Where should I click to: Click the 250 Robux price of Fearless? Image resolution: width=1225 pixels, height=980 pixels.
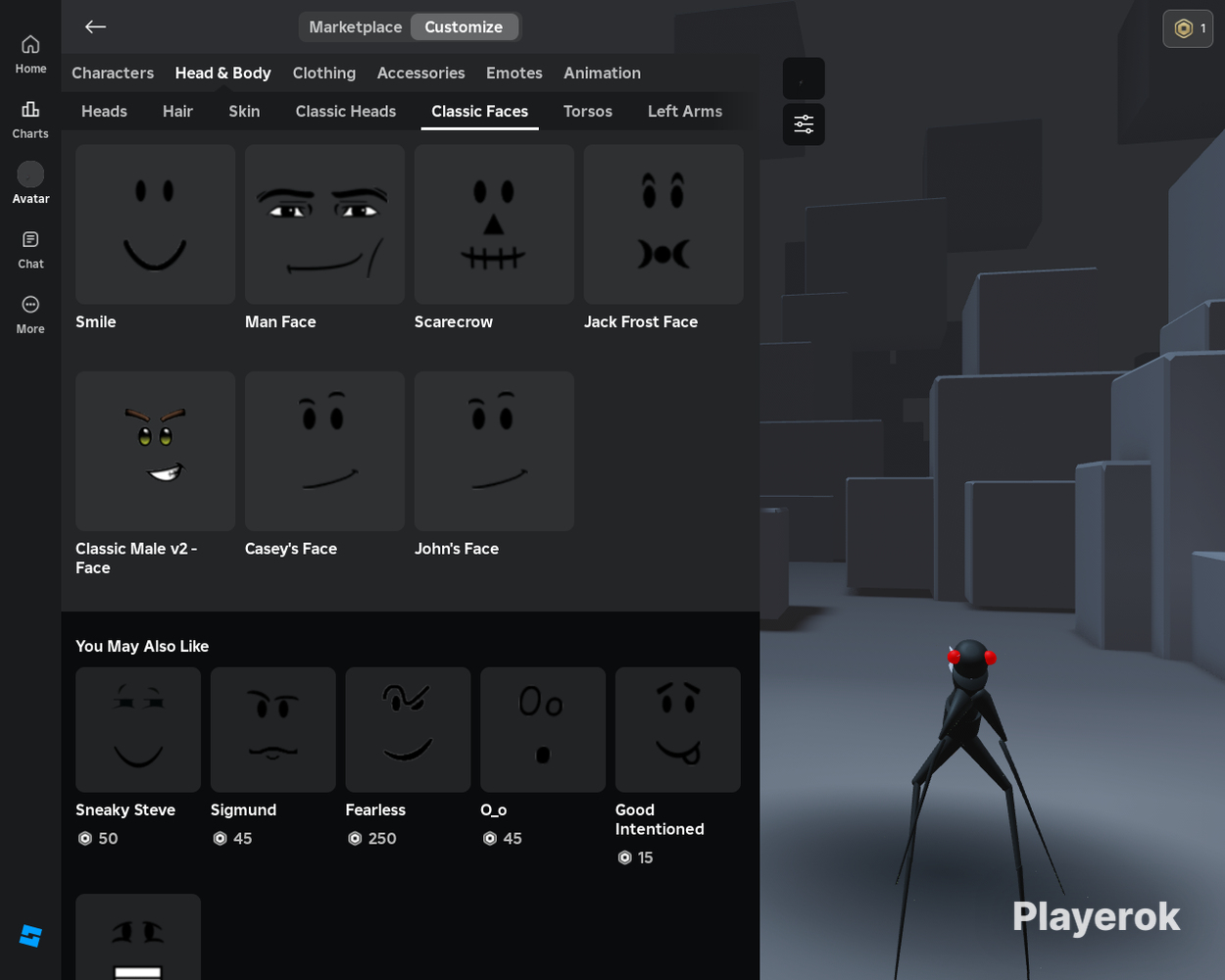[x=372, y=839]
